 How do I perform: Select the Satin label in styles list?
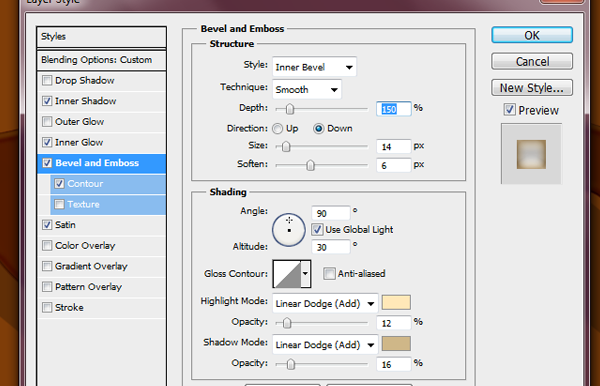pos(65,225)
